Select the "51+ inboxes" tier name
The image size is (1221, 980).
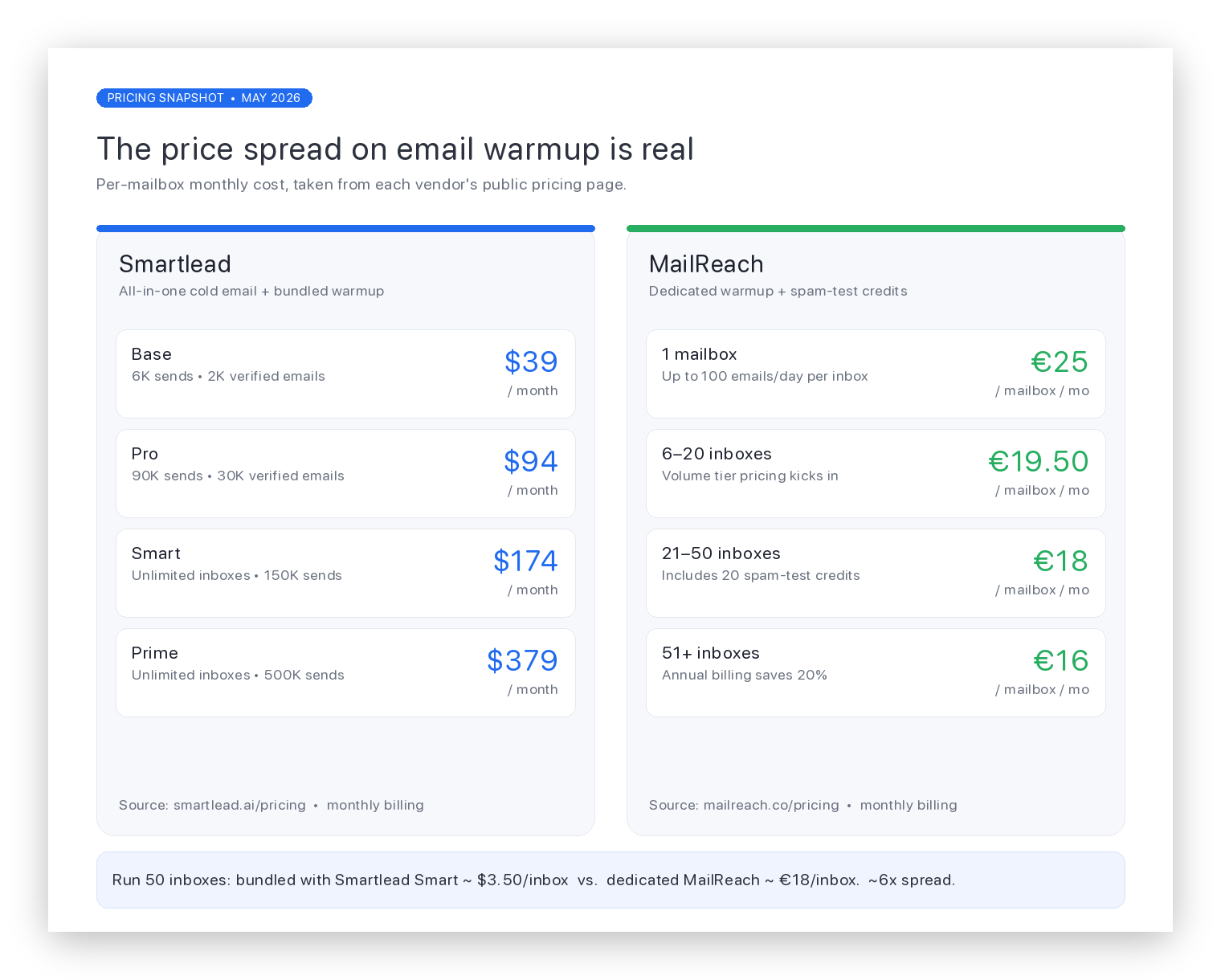click(711, 653)
